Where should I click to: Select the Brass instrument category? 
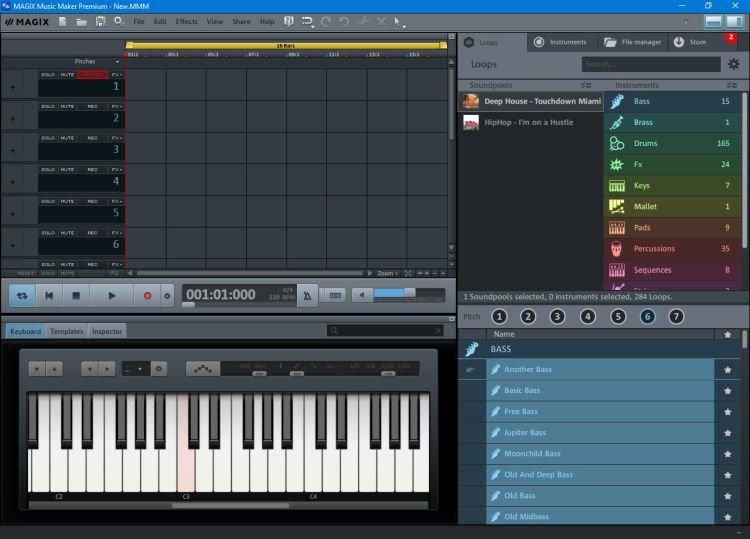(x=672, y=122)
